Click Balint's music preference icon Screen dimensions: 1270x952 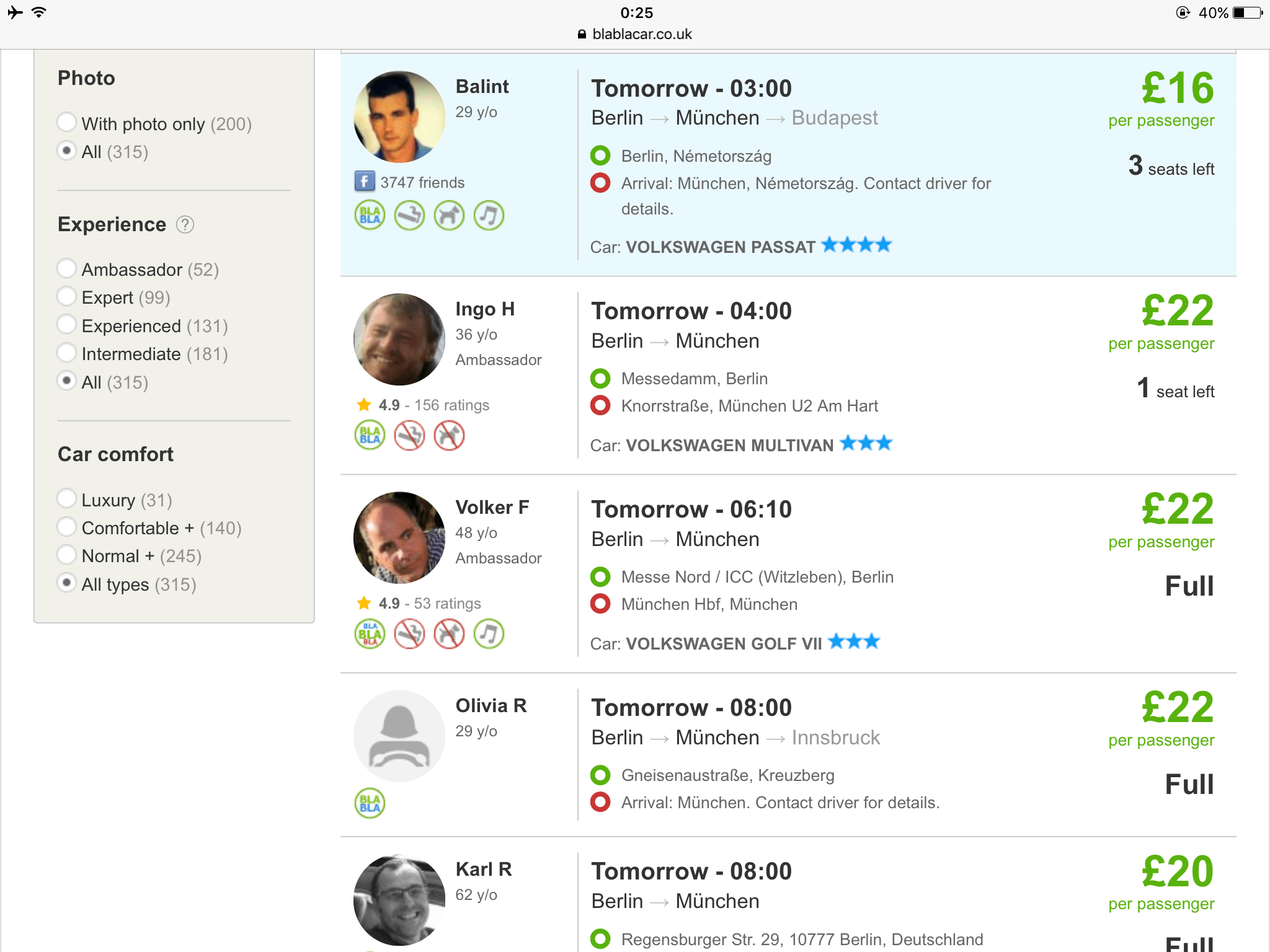pos(489,216)
